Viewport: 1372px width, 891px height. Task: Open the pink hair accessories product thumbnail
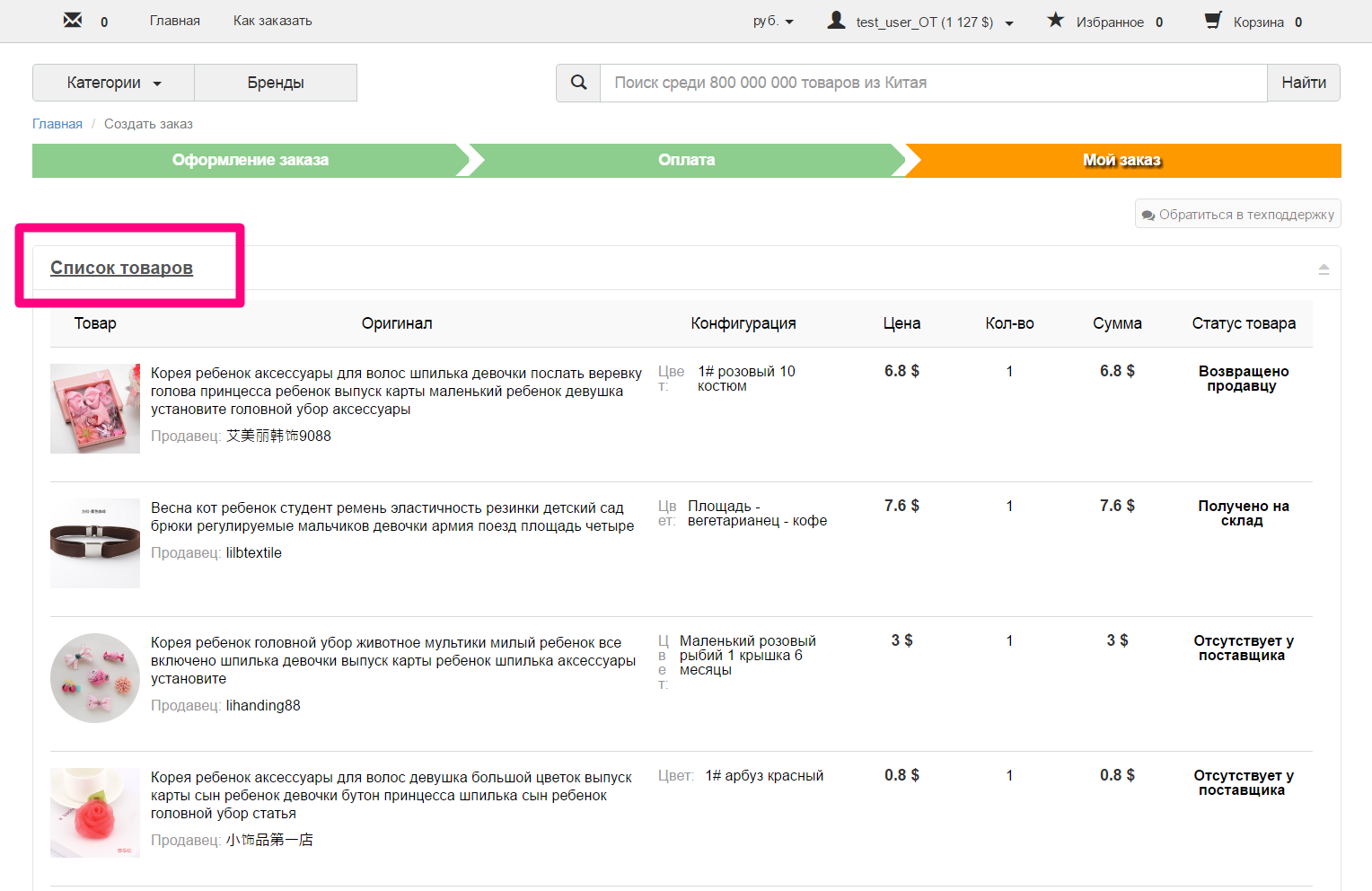click(x=94, y=408)
